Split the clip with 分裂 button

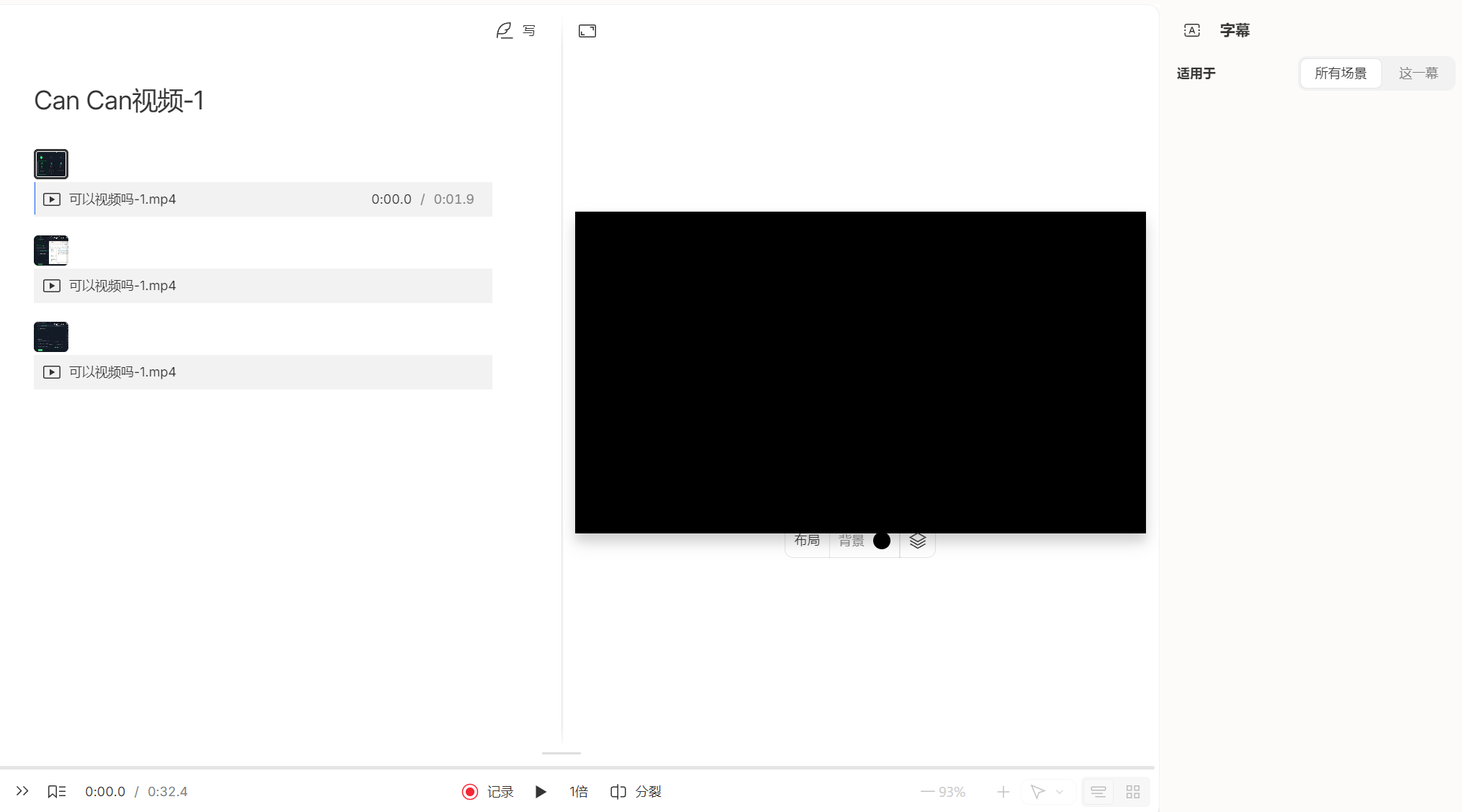pyautogui.click(x=636, y=792)
